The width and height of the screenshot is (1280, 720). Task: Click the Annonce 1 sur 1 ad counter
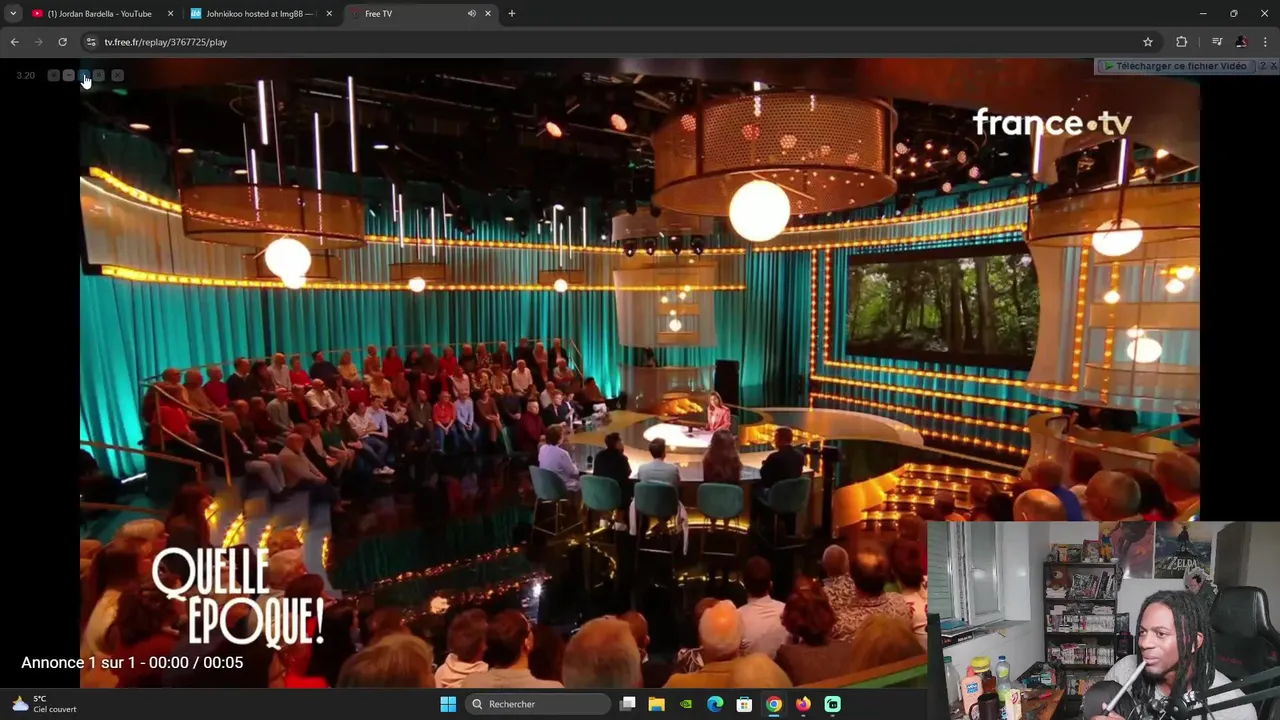coord(132,662)
